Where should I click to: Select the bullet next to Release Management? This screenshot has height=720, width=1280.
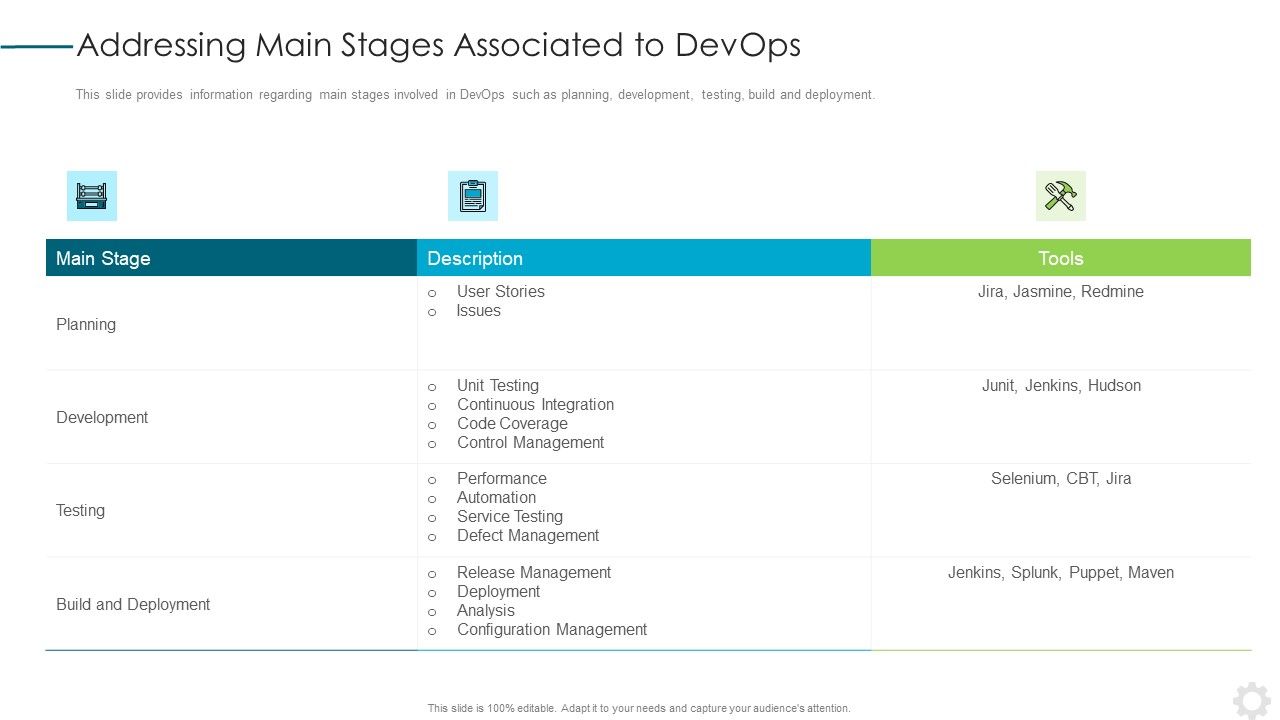(433, 573)
